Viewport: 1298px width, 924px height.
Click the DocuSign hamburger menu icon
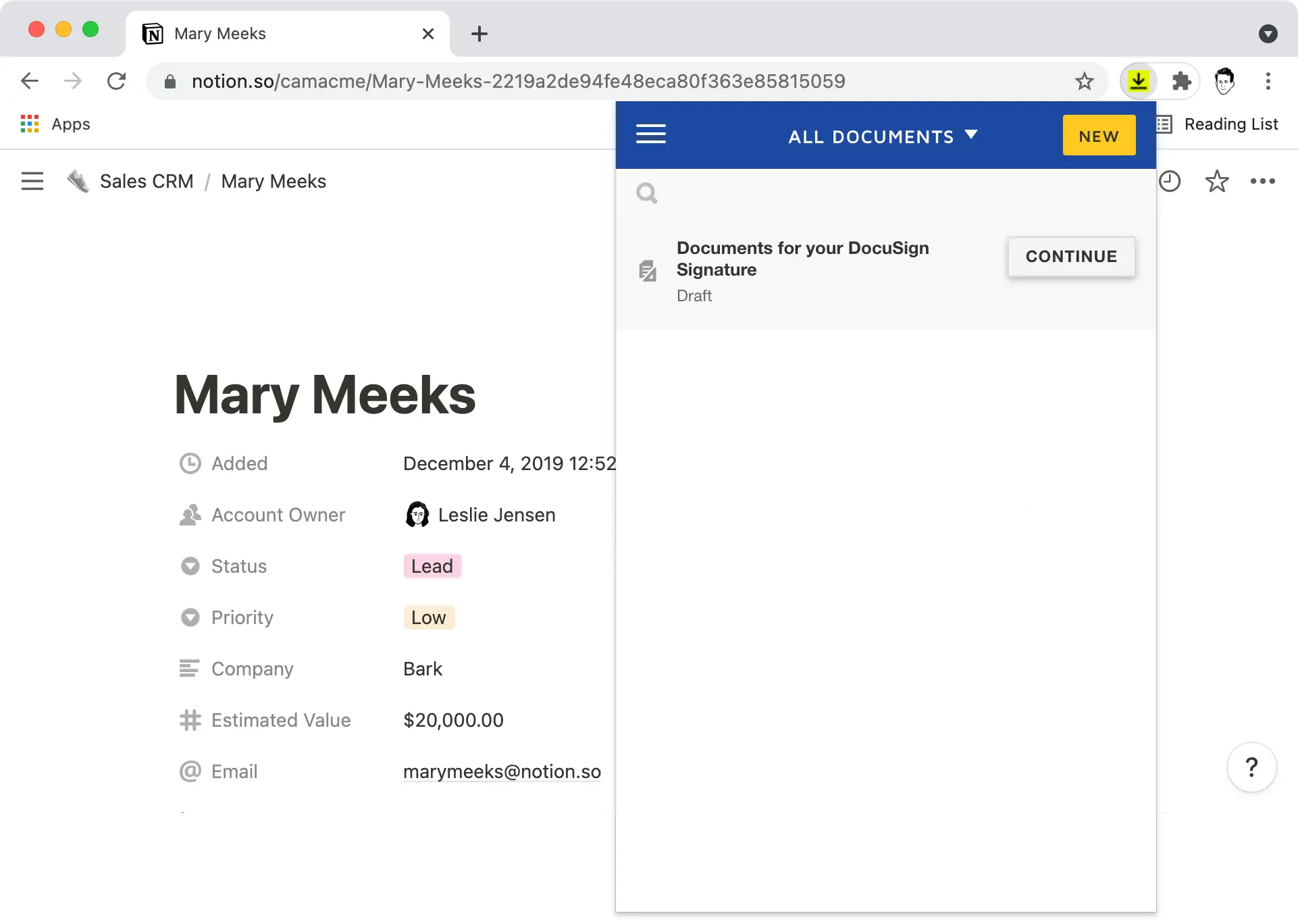tap(651, 134)
